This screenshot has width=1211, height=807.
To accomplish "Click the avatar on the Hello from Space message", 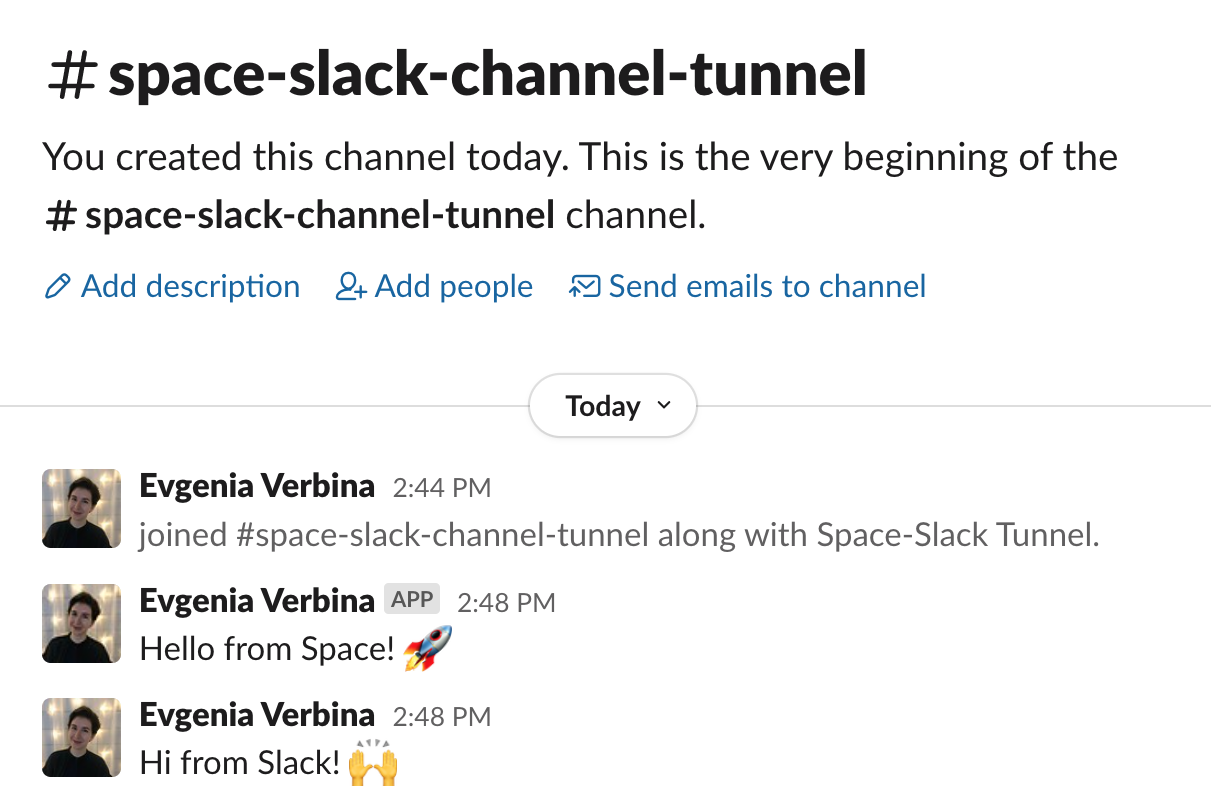I will tap(81, 623).
